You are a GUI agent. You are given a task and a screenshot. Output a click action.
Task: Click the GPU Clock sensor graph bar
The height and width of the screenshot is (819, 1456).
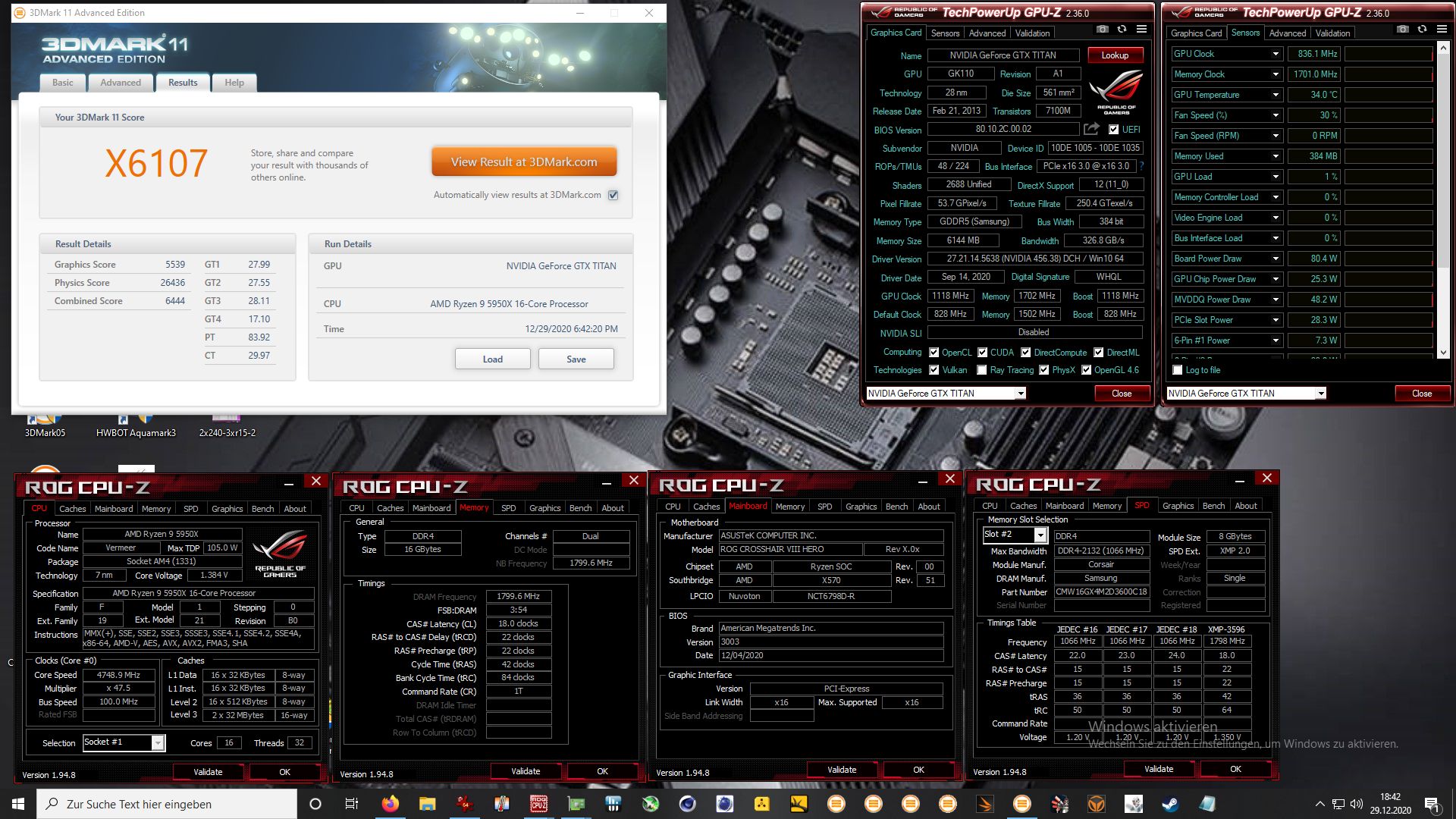pos(1389,54)
